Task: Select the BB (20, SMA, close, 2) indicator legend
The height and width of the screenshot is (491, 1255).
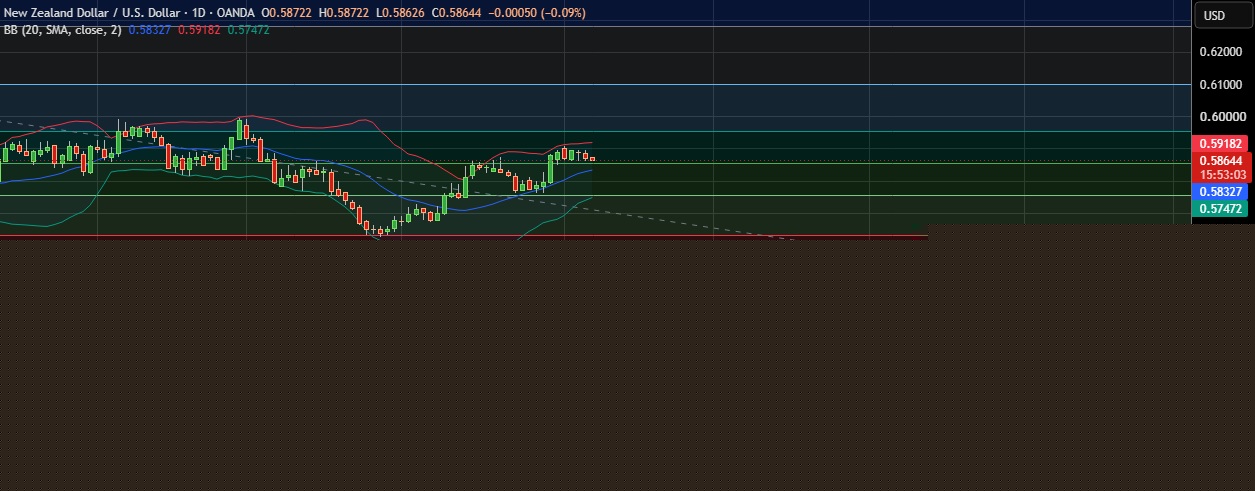Action: click(x=62, y=30)
